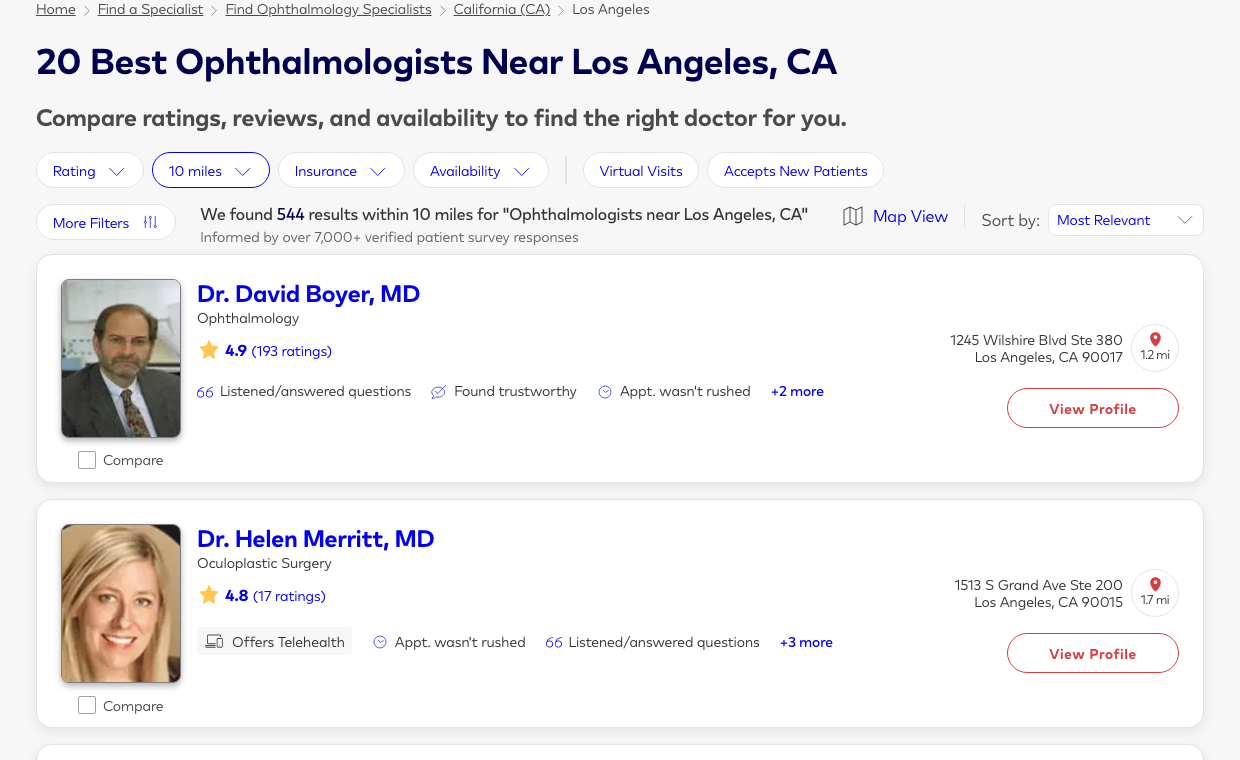Screen dimensions: 1240x760
Task: Open the (17 ratings) link
Action: tap(289, 596)
